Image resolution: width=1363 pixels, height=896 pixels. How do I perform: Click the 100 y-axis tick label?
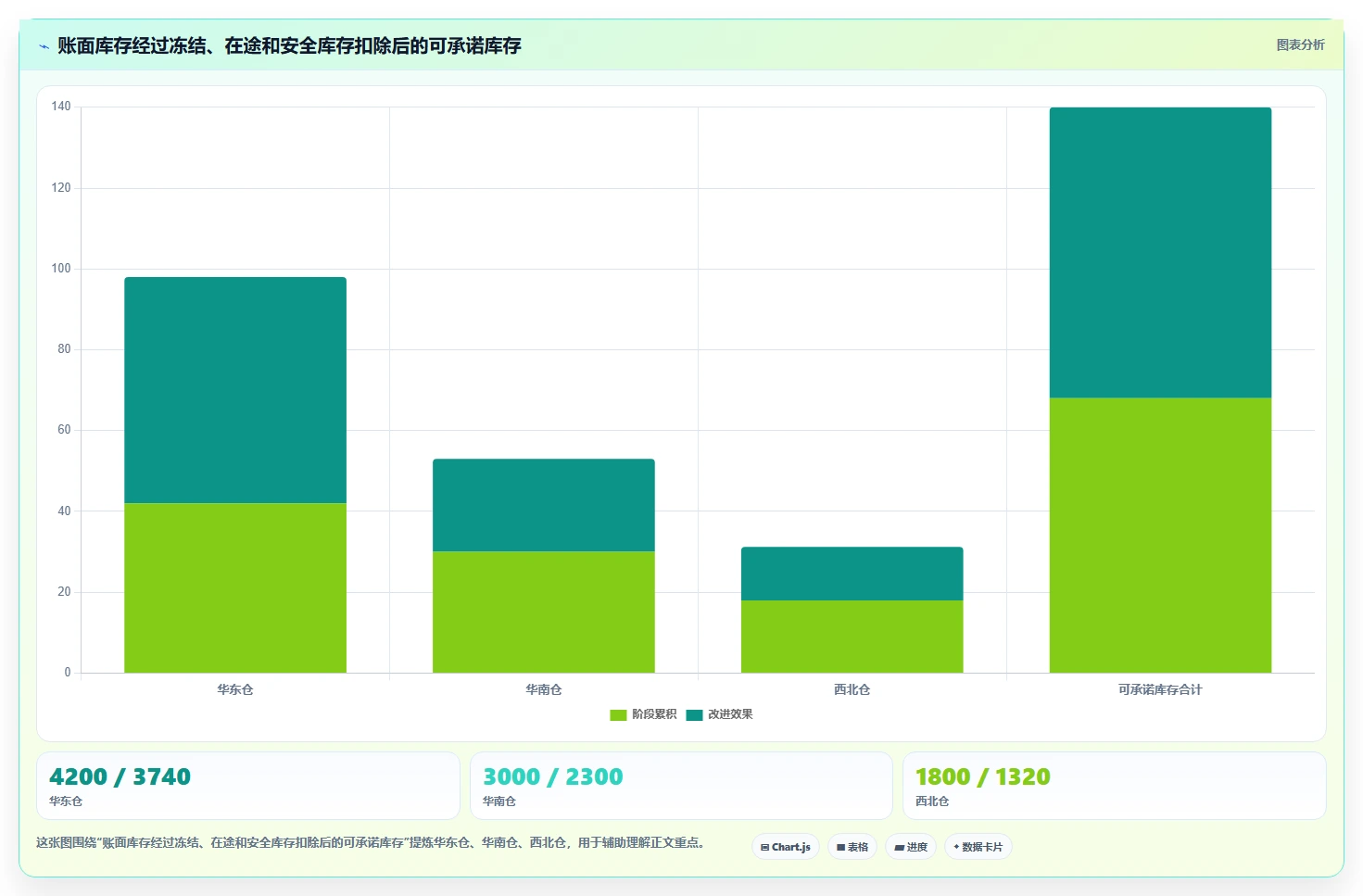coord(61,269)
